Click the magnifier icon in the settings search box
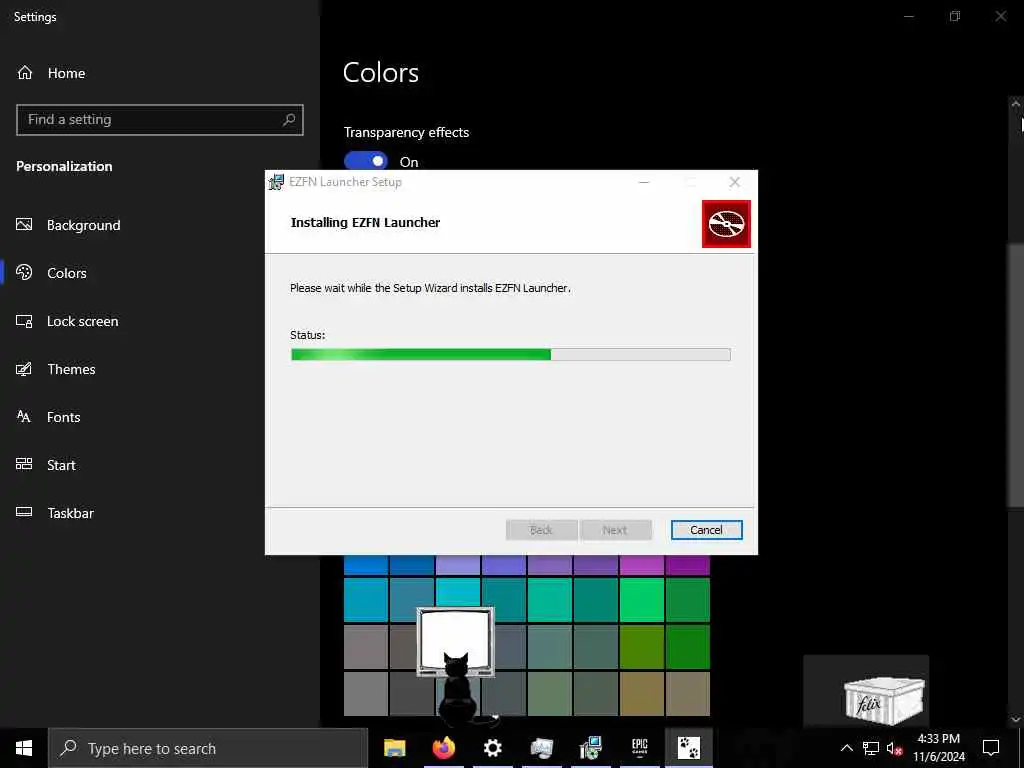The image size is (1024, 768). [289, 120]
